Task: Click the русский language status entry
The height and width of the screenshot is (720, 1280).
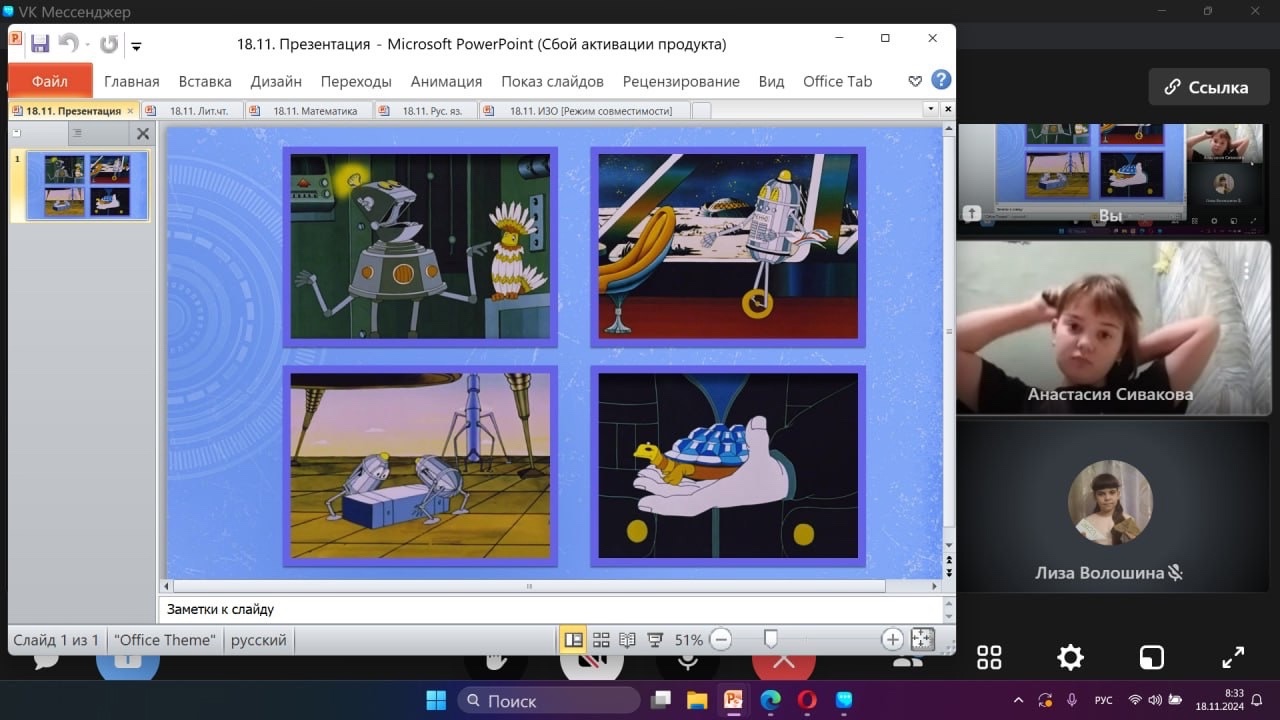Action: tap(258, 640)
